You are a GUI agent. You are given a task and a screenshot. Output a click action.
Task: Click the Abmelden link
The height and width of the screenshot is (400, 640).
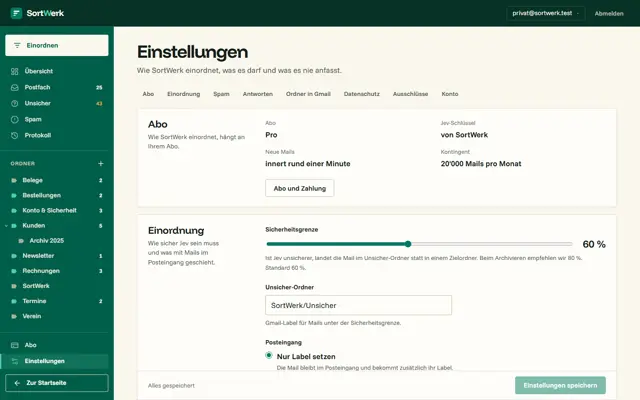609,13
